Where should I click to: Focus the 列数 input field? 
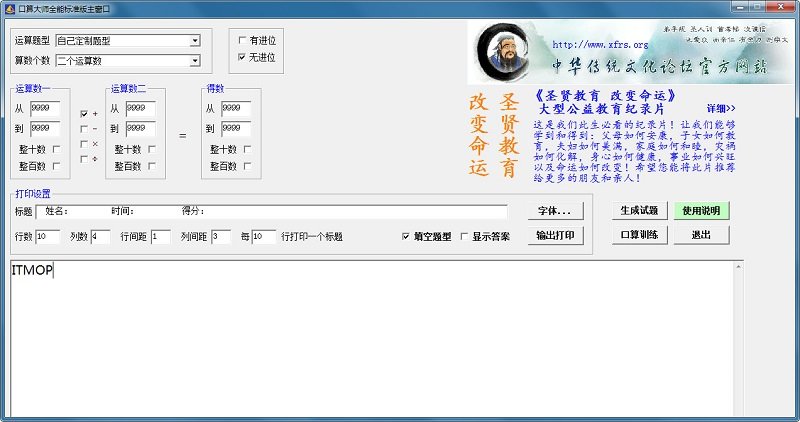pos(101,237)
